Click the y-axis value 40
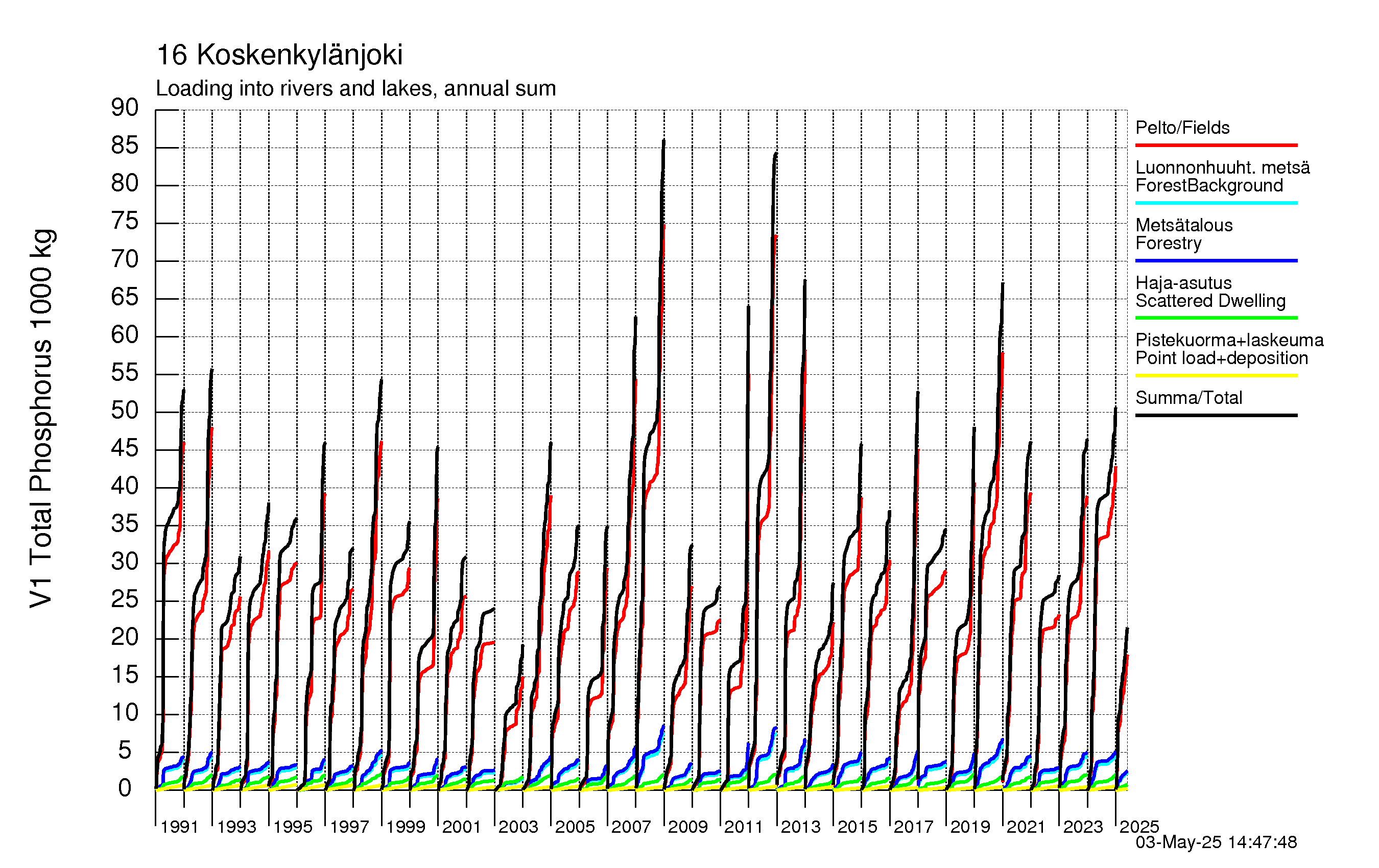 pos(125,486)
